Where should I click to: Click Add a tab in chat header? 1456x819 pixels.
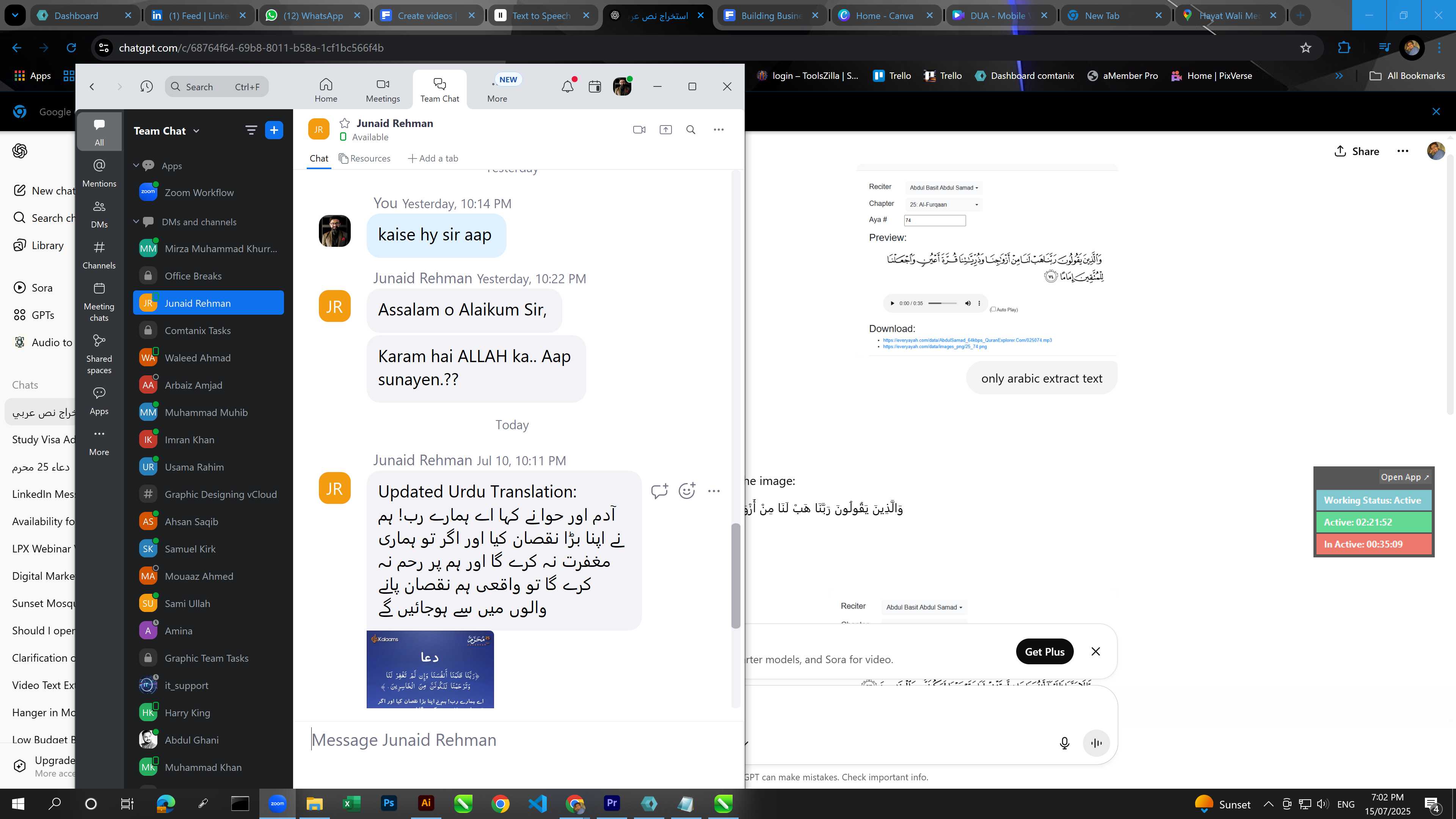click(x=432, y=158)
